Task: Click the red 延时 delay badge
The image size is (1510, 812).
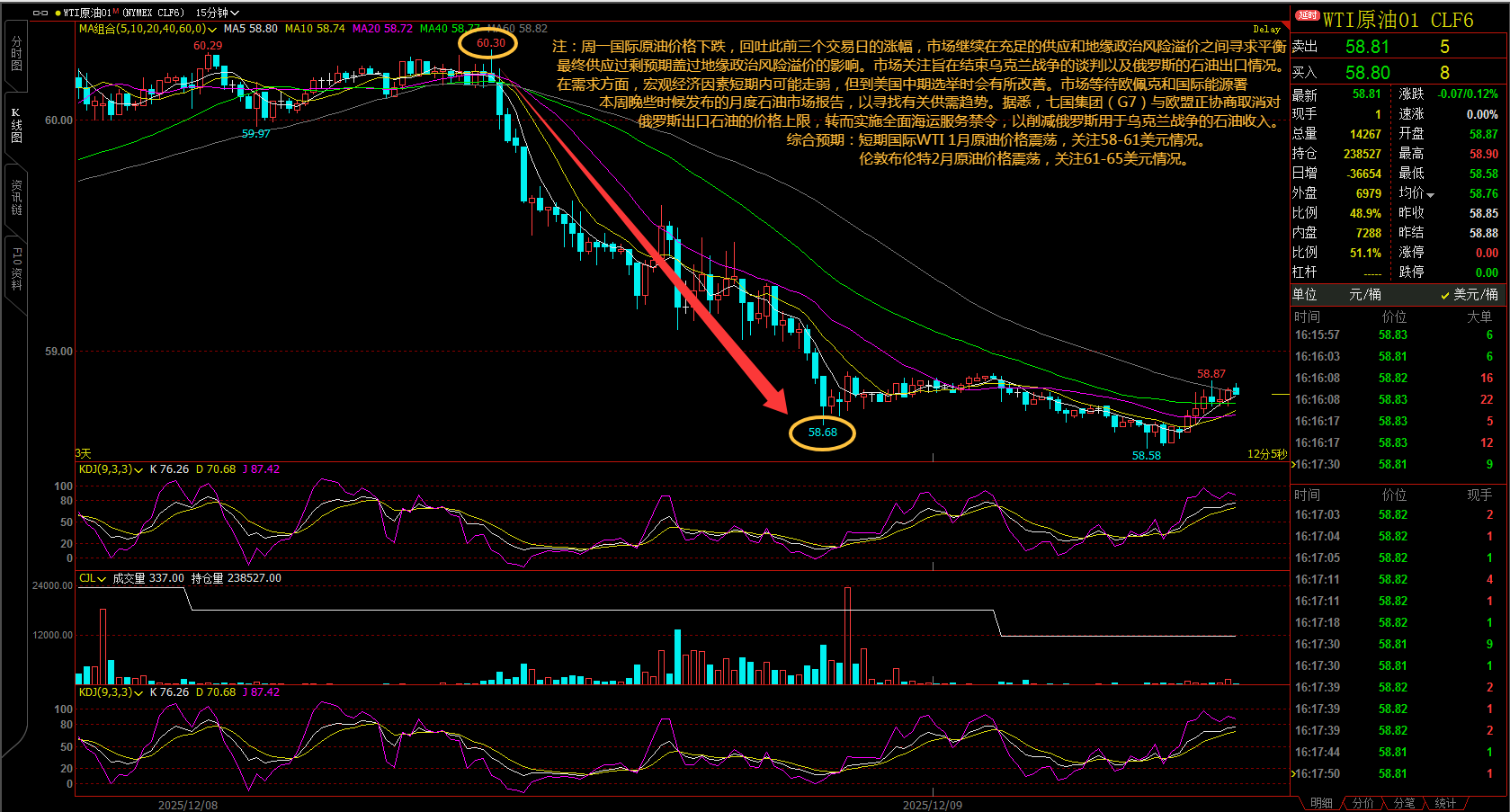Action: pyautogui.click(x=1307, y=15)
